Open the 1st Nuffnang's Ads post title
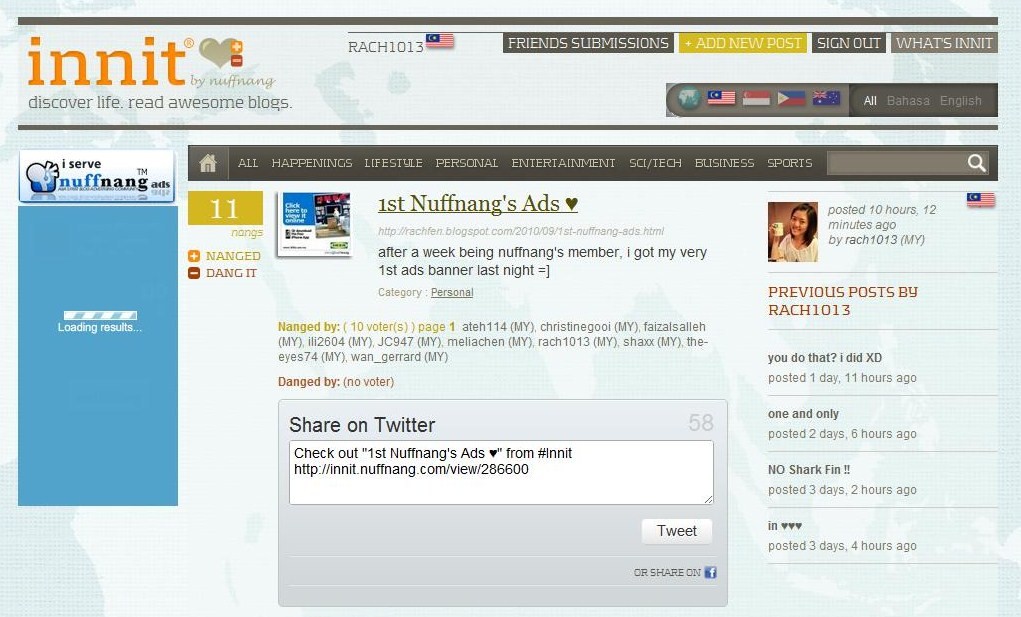The height and width of the screenshot is (617, 1021). pyautogui.click(x=478, y=203)
